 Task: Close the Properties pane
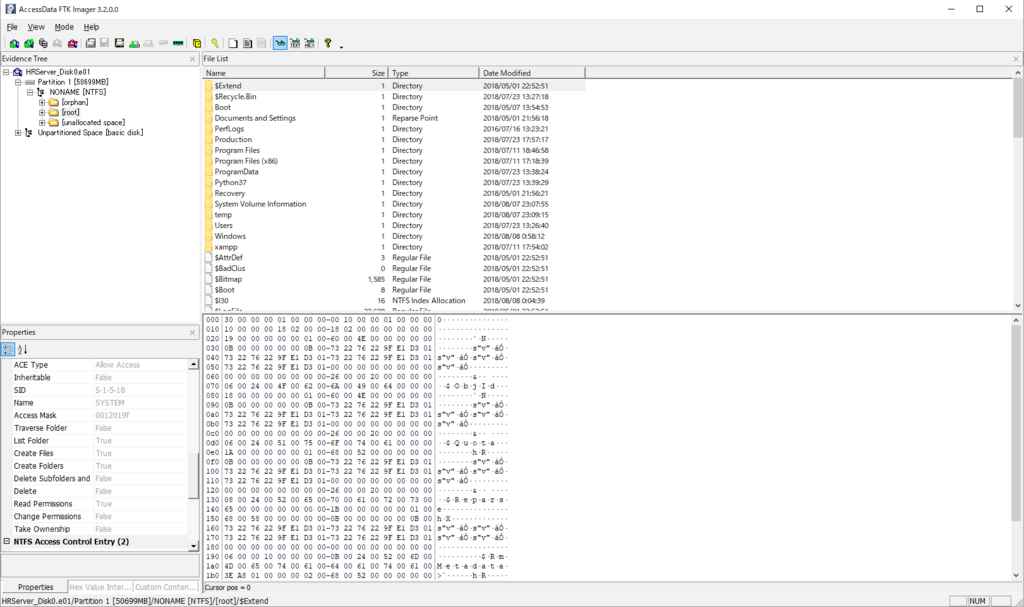[192, 333]
